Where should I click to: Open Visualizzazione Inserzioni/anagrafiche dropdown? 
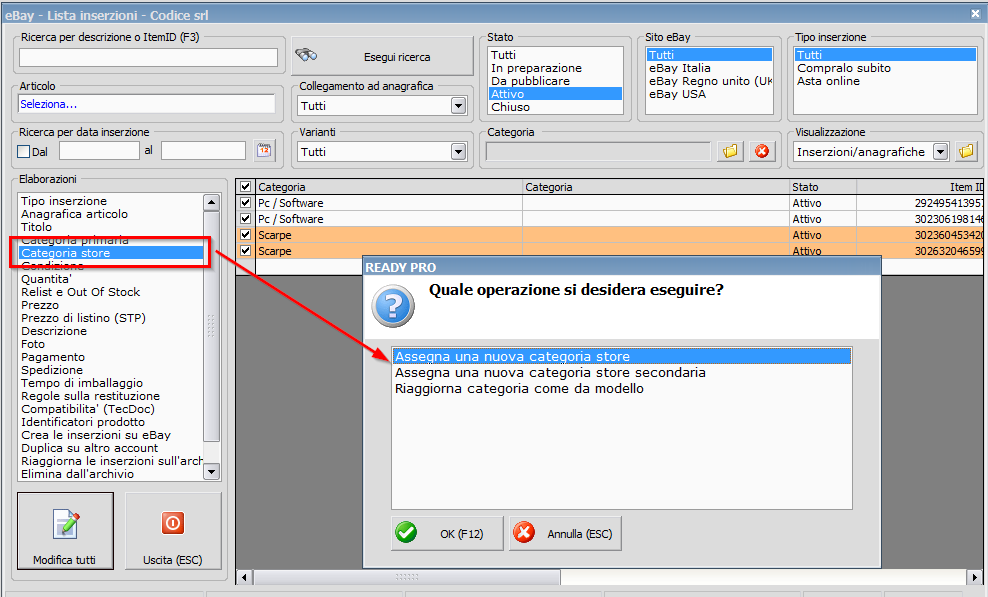point(940,152)
